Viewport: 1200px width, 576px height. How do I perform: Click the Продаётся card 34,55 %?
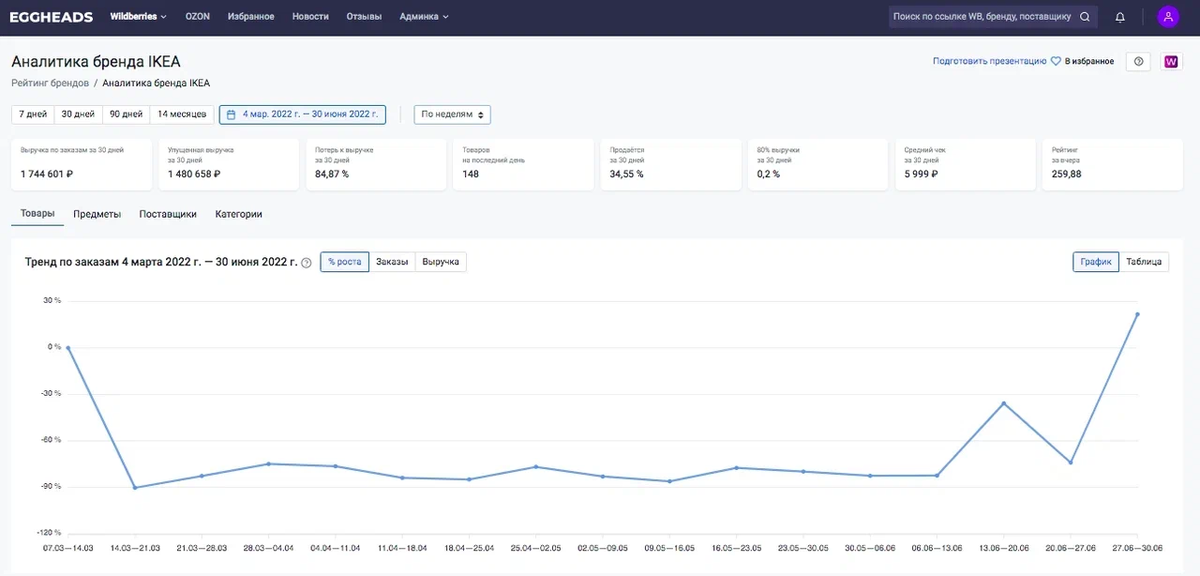click(x=670, y=164)
